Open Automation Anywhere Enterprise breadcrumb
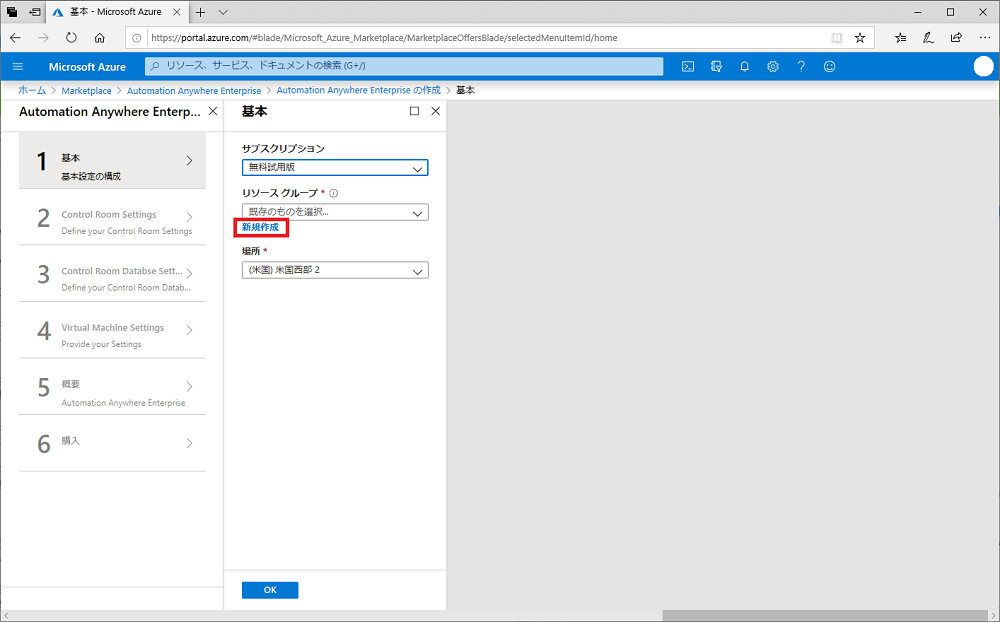 (194, 91)
